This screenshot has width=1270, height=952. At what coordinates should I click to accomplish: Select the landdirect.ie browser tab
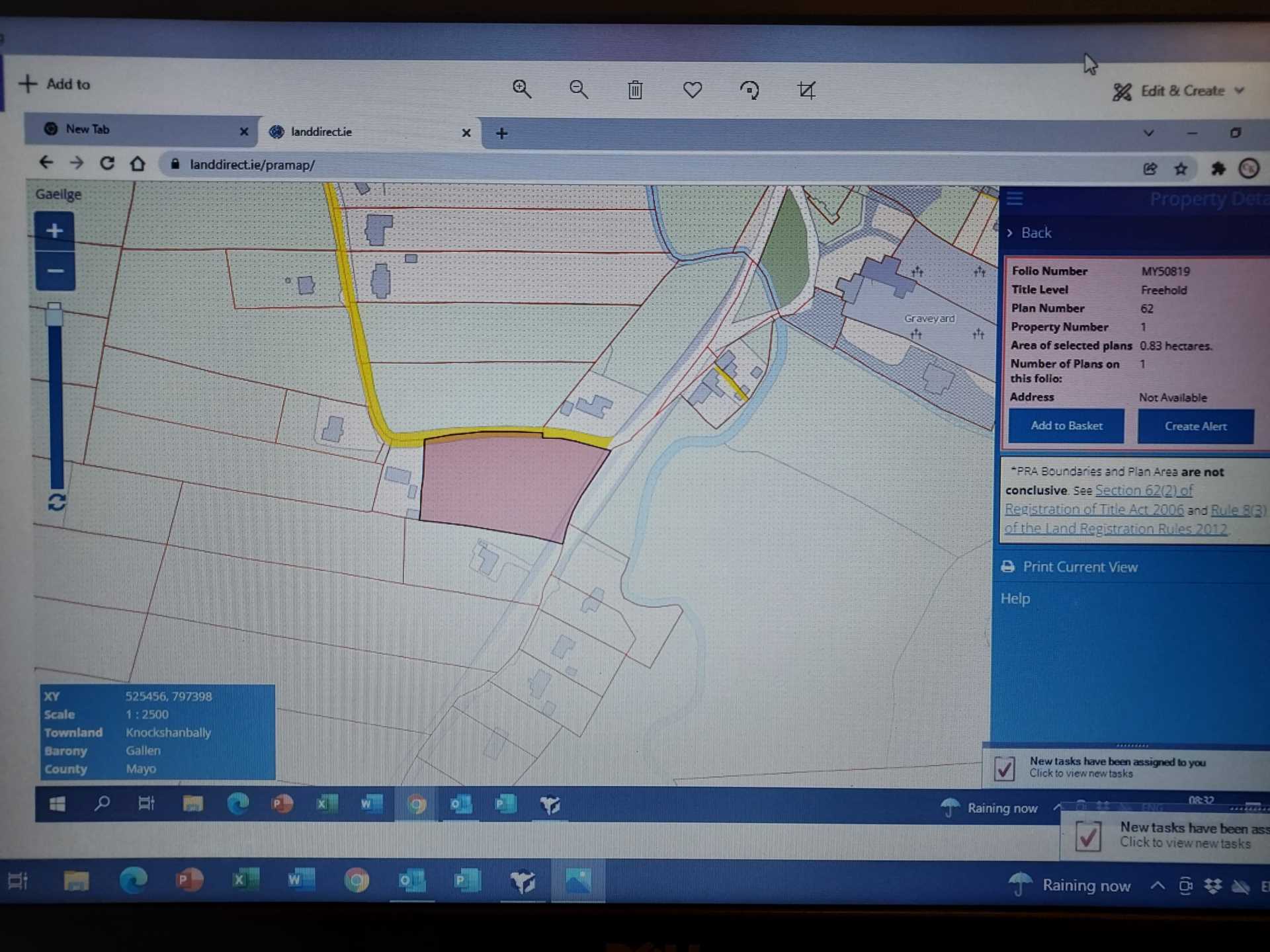(x=321, y=132)
